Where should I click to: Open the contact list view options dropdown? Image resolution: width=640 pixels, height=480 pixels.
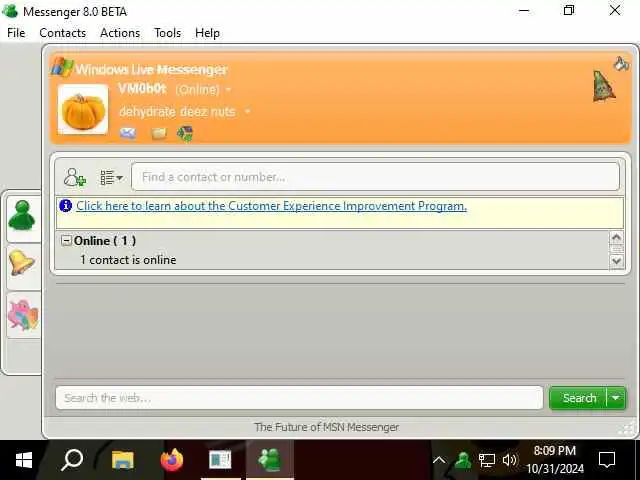(111, 178)
